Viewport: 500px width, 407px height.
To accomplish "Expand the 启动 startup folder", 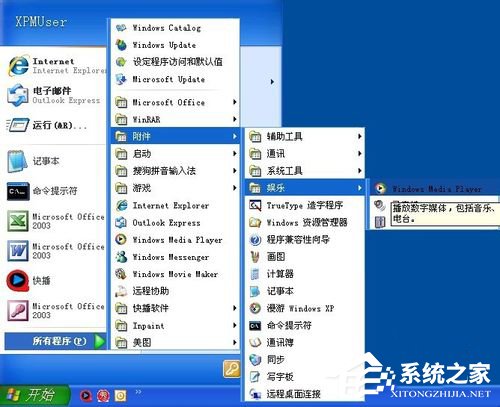I will click(175, 154).
